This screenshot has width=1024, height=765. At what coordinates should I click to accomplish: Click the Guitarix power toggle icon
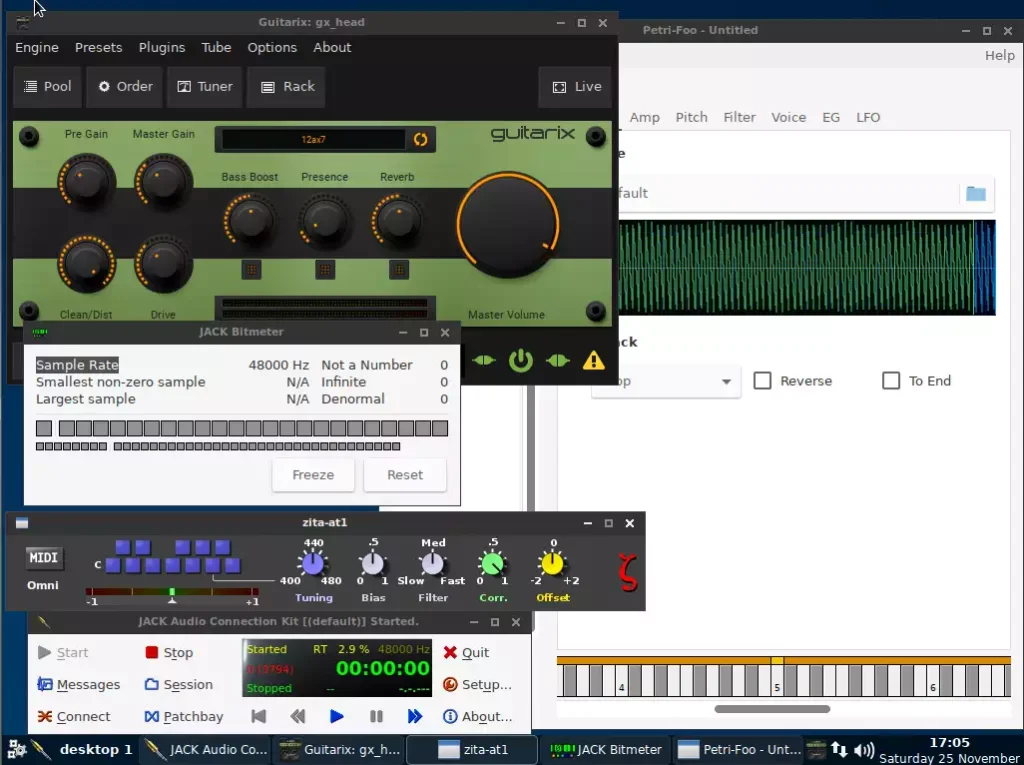(520, 360)
